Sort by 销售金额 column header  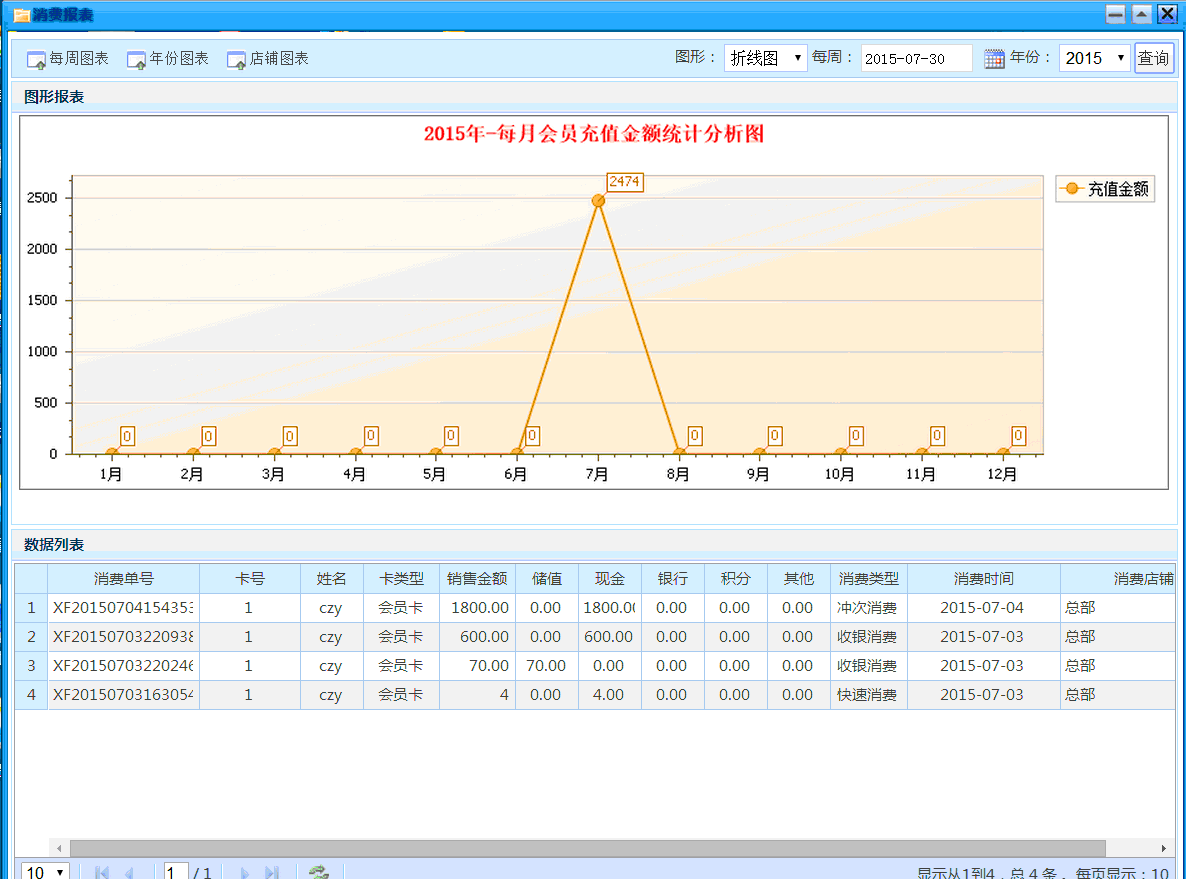pyautogui.click(x=477, y=579)
